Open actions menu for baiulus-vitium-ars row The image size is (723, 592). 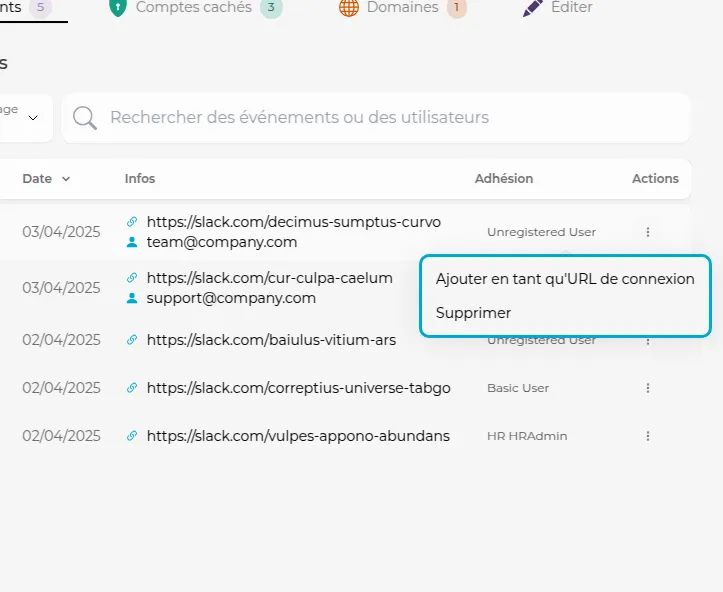(x=648, y=341)
